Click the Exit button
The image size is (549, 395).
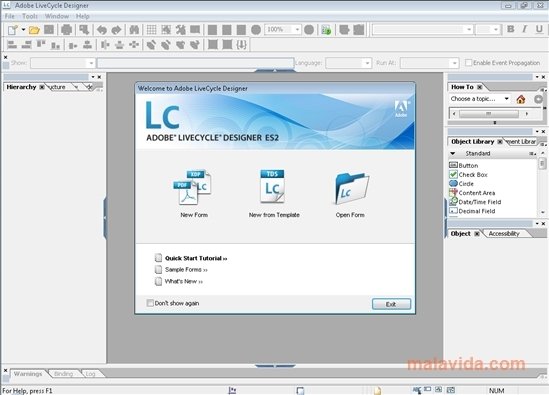tap(391, 304)
